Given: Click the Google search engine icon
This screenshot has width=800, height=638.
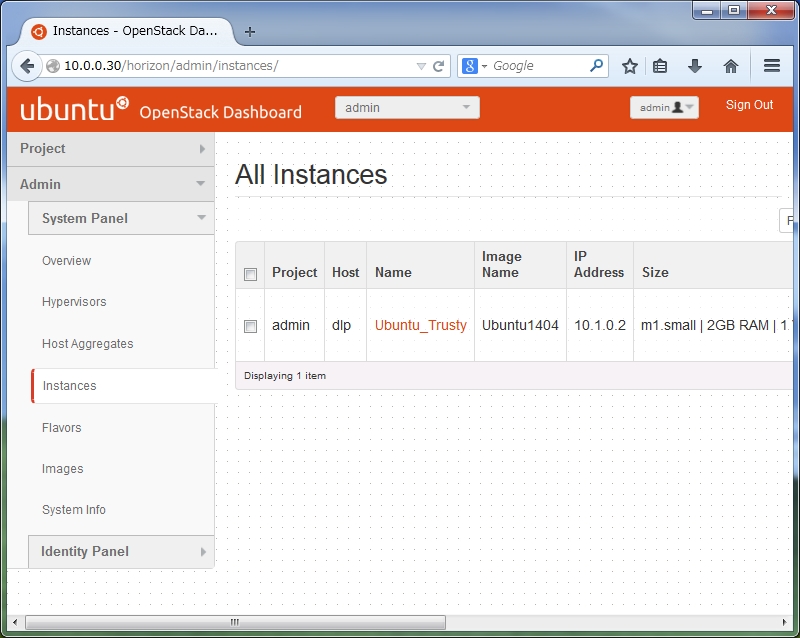Looking at the screenshot, I should [x=469, y=66].
